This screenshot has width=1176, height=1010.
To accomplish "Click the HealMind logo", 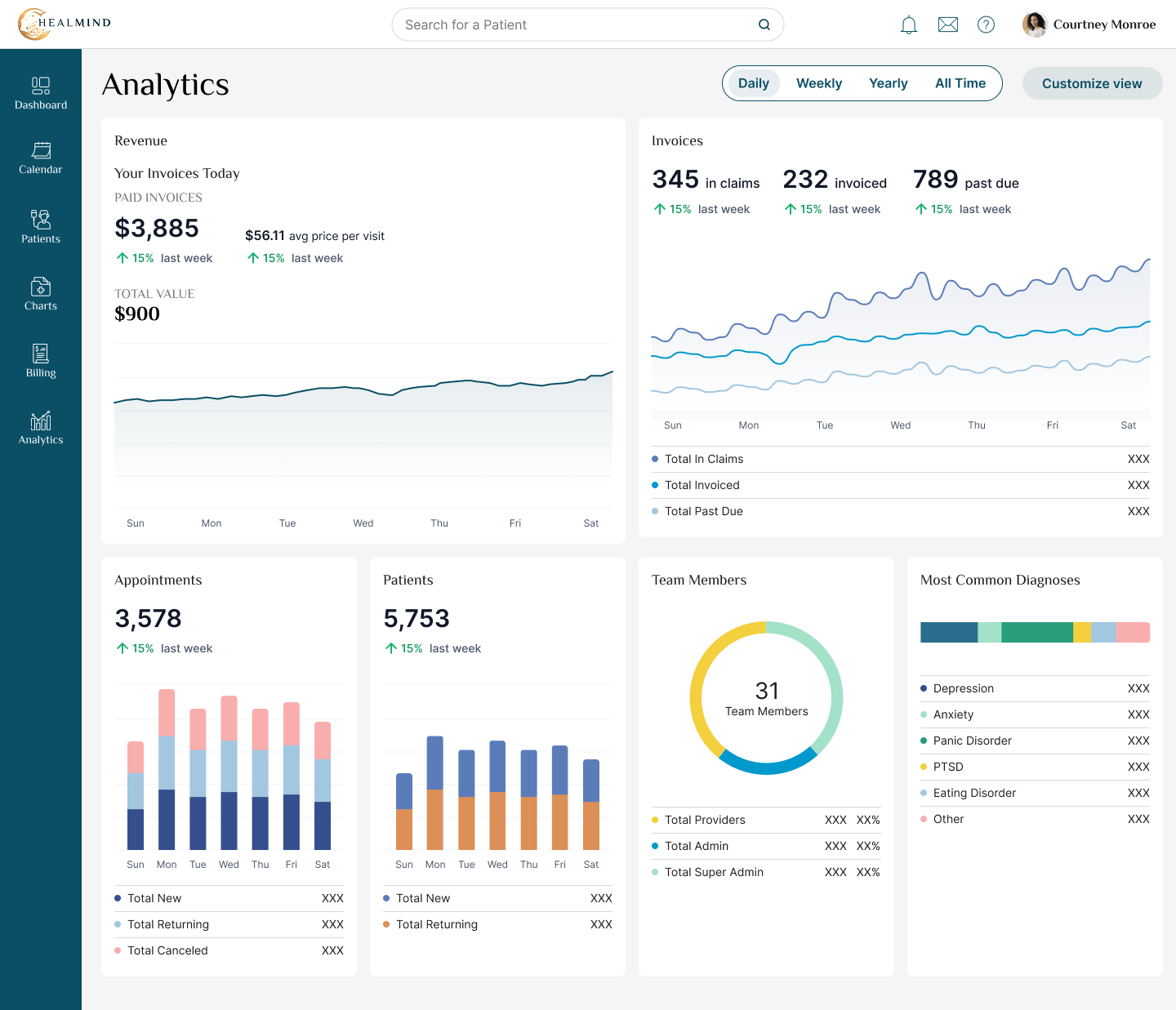I will pyautogui.click(x=65, y=24).
